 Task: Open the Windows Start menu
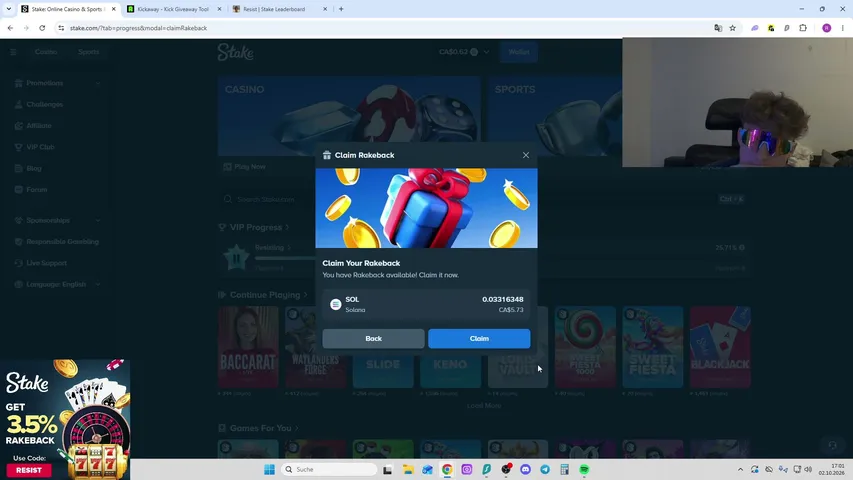(x=269, y=469)
